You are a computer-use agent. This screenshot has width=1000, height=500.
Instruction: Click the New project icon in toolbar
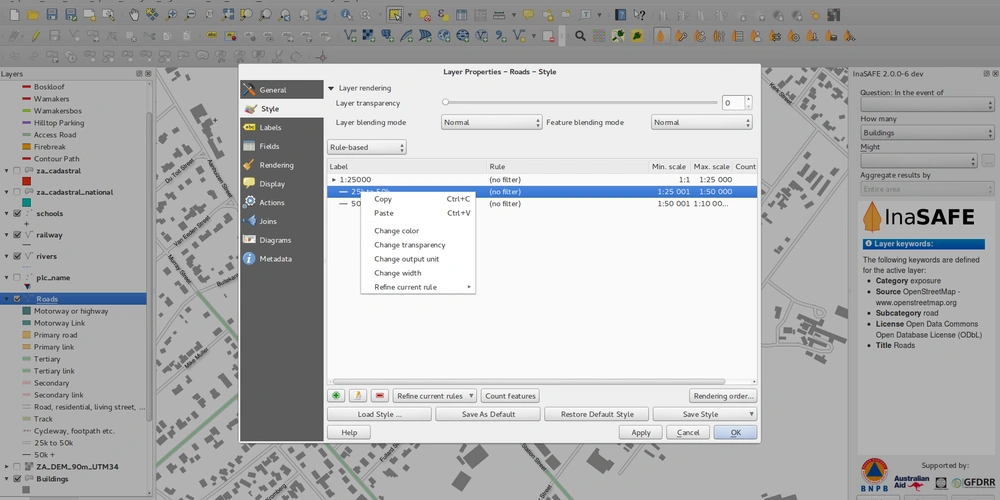(15, 15)
